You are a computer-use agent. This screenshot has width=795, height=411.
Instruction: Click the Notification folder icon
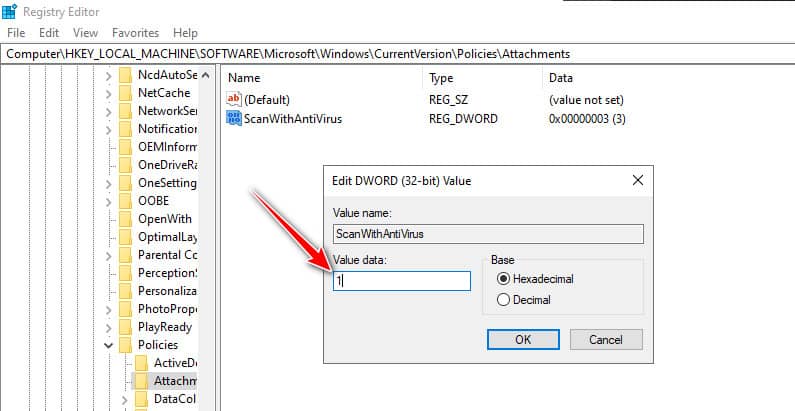pyautogui.click(x=125, y=129)
